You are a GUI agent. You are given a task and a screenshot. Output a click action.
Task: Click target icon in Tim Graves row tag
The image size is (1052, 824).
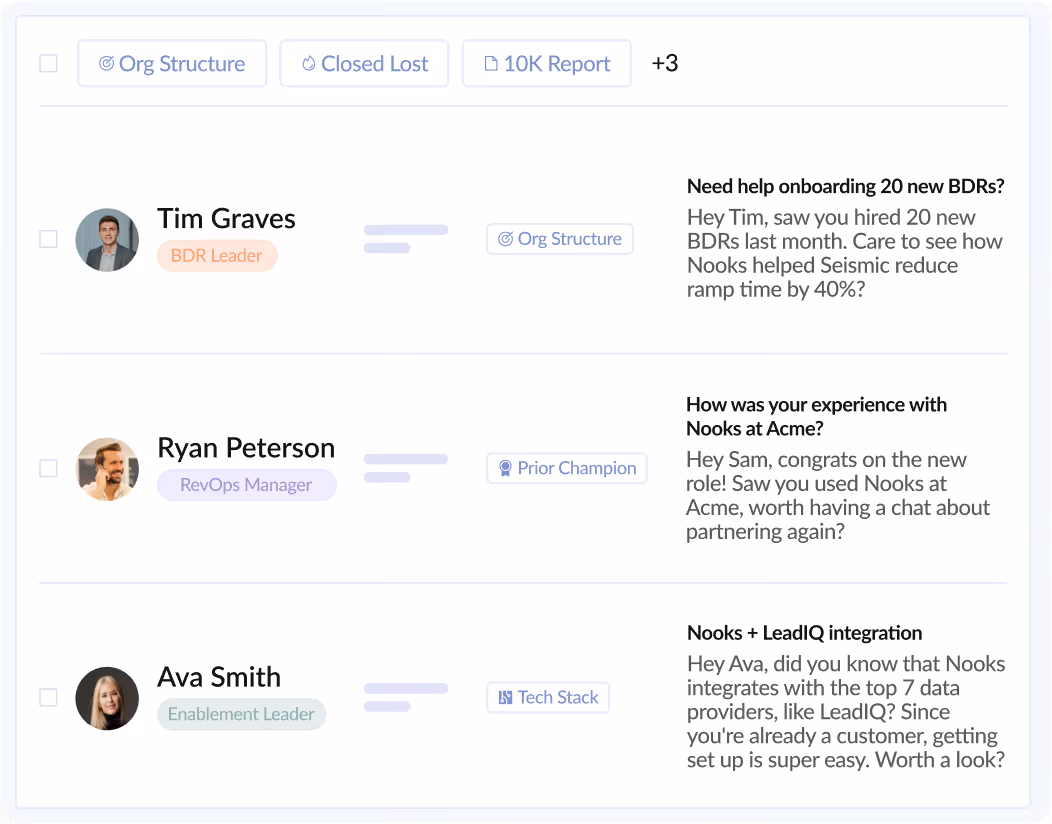tap(506, 239)
